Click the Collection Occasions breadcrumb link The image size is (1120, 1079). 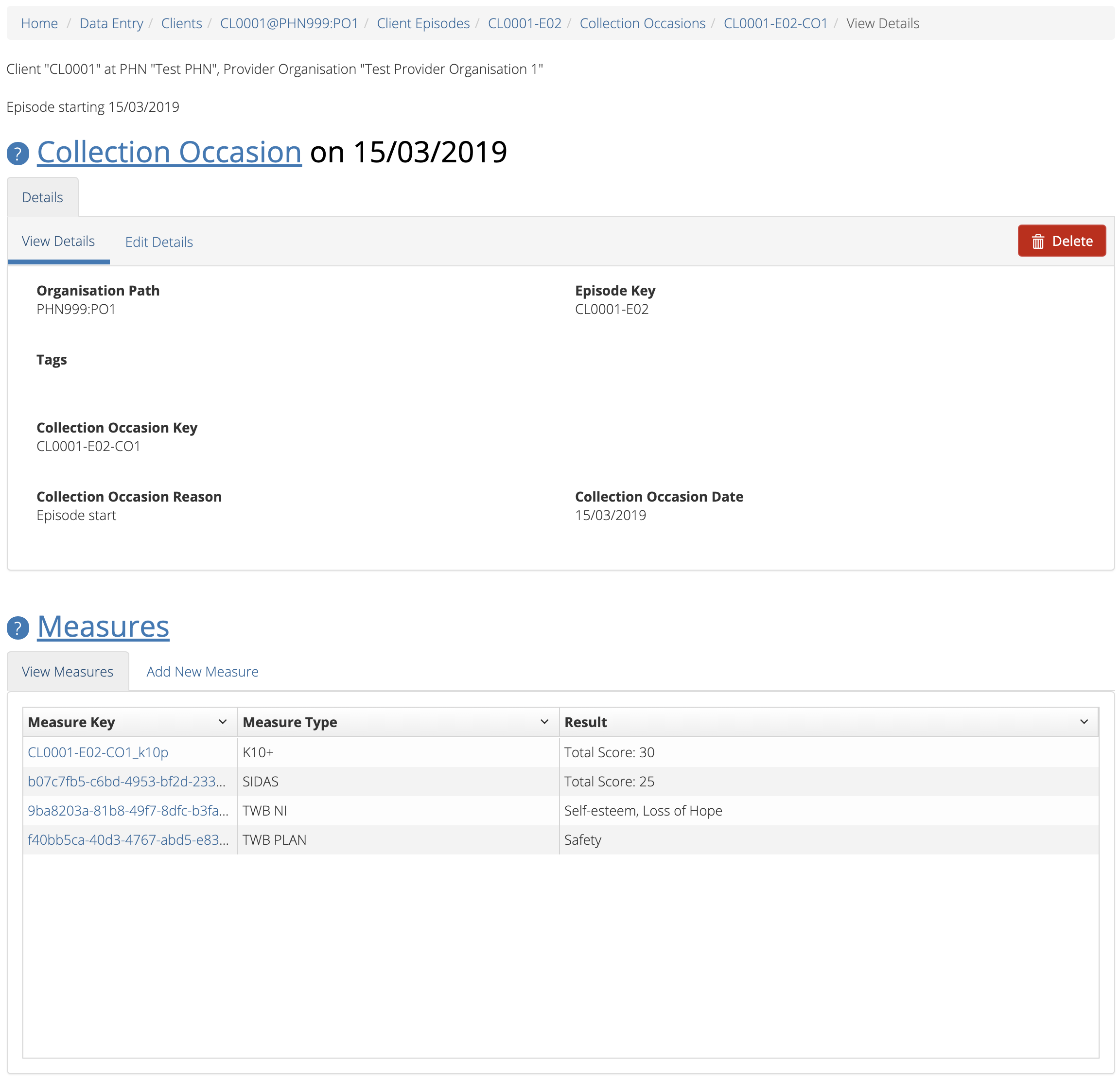tap(642, 23)
